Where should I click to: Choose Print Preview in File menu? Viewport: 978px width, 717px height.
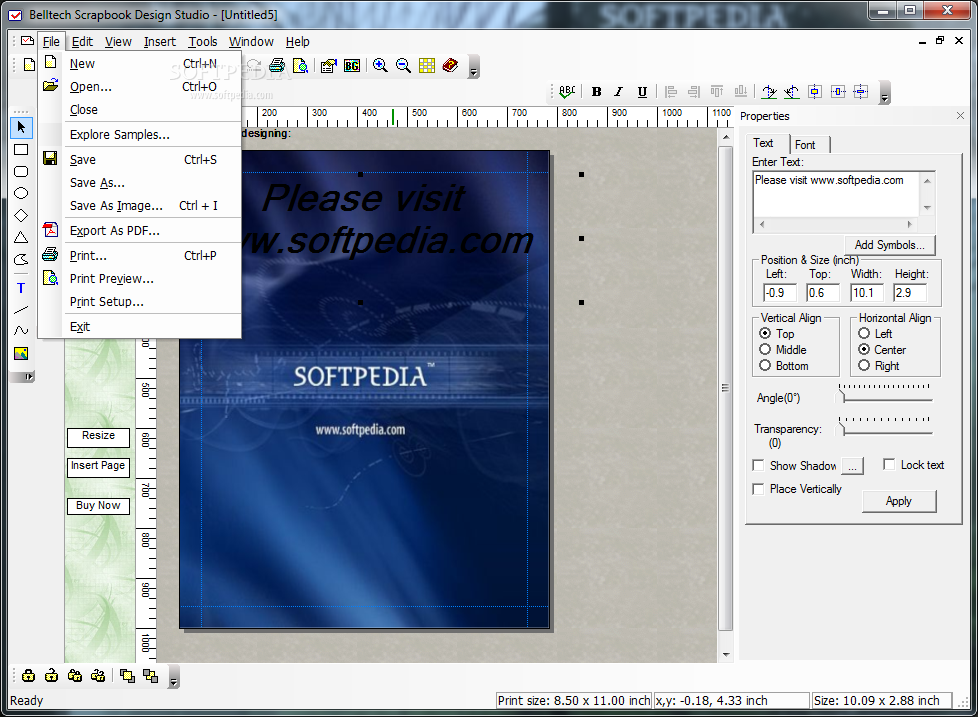click(140, 279)
